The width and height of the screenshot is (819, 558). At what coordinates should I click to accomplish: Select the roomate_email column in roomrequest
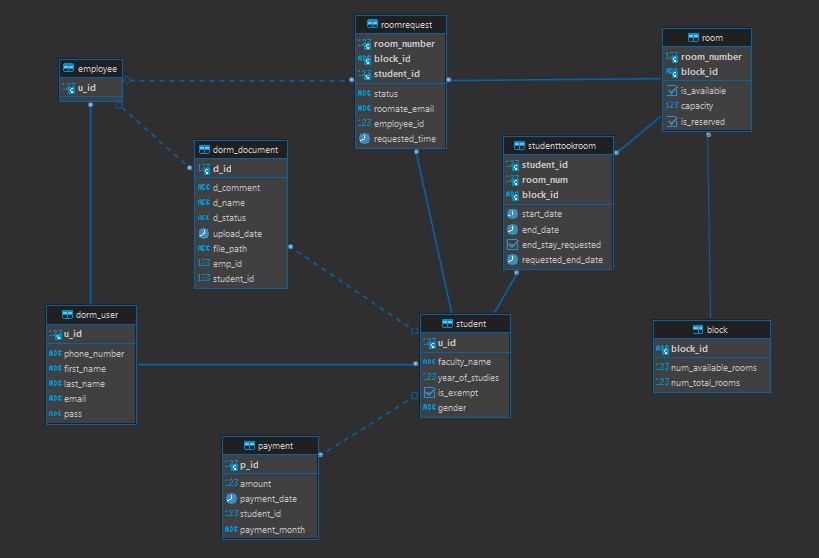point(403,108)
